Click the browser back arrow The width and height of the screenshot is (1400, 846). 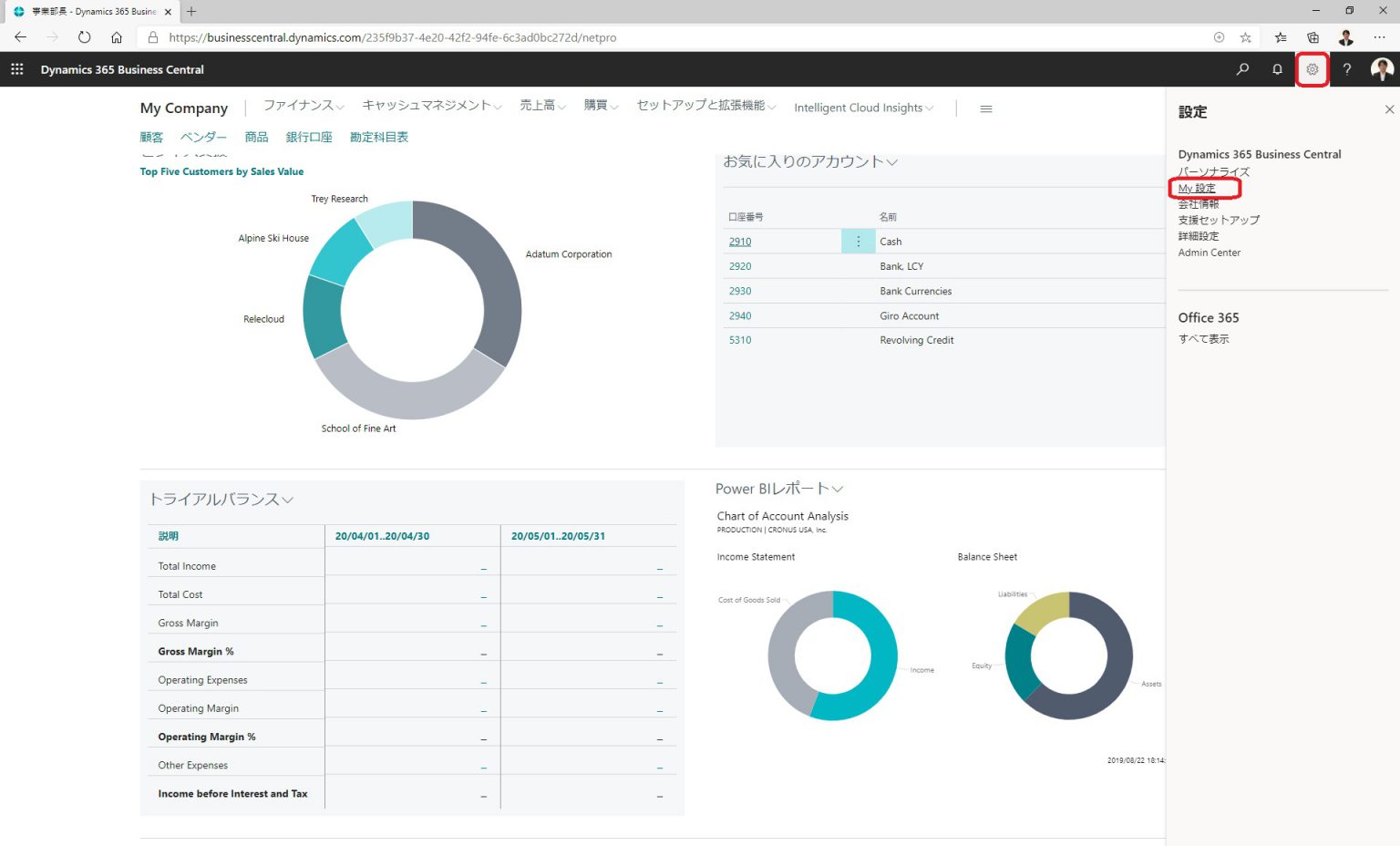pyautogui.click(x=20, y=37)
